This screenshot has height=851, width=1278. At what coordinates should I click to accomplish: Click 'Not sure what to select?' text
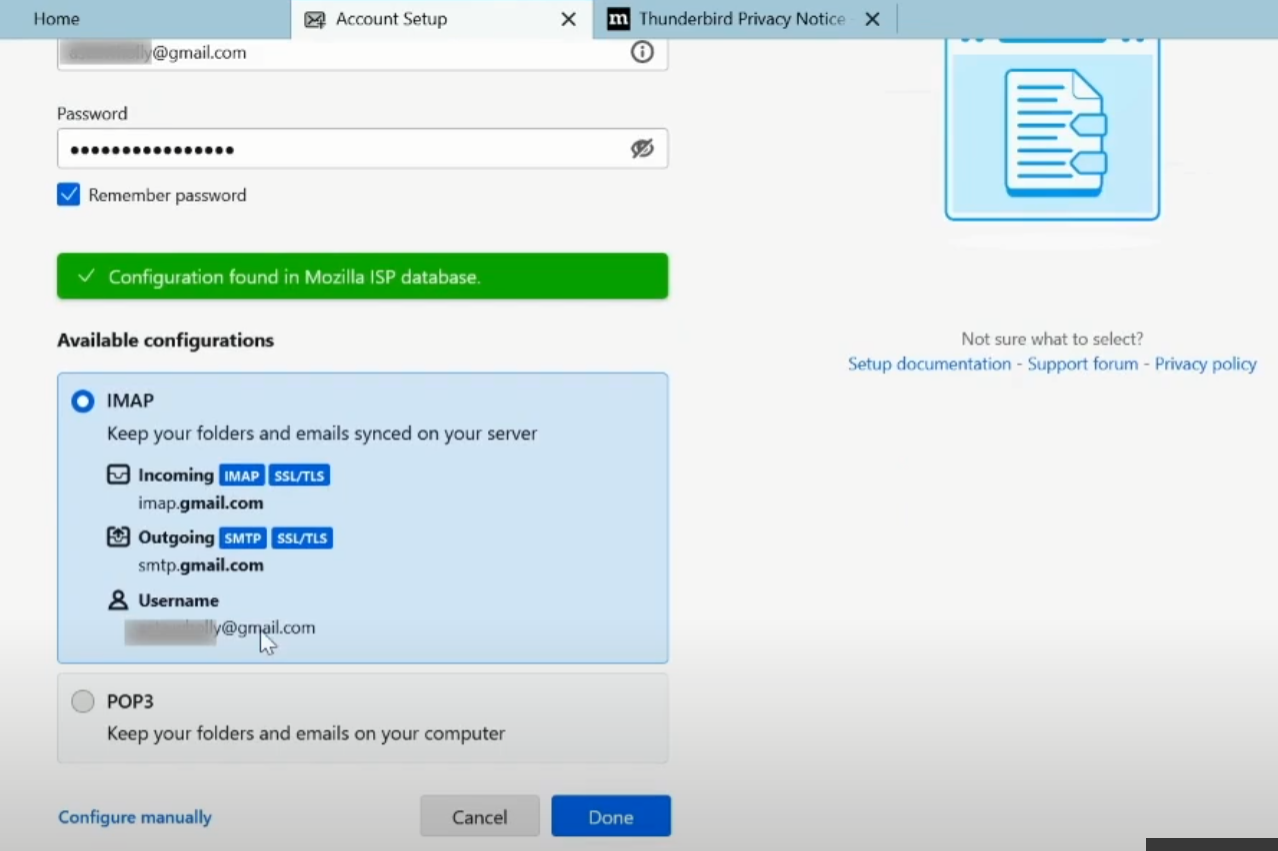[1052, 339]
